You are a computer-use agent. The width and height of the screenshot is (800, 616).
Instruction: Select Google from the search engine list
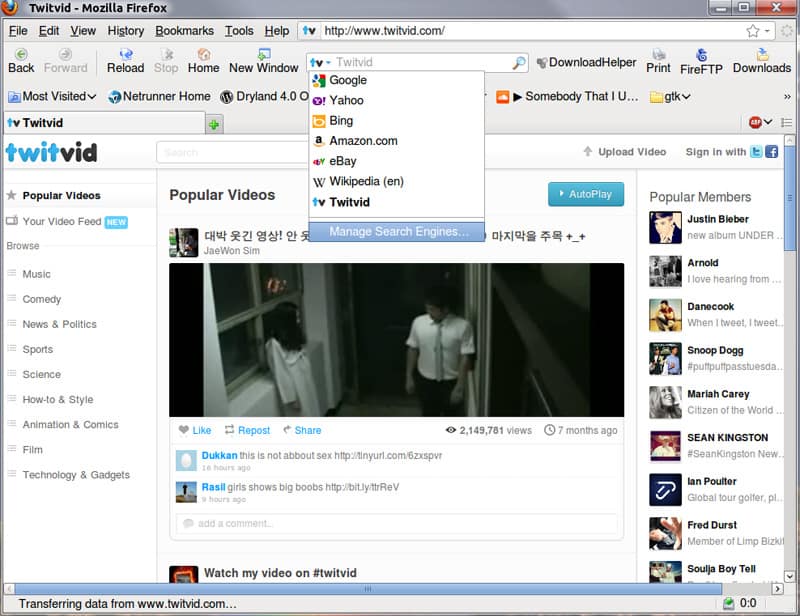396,80
